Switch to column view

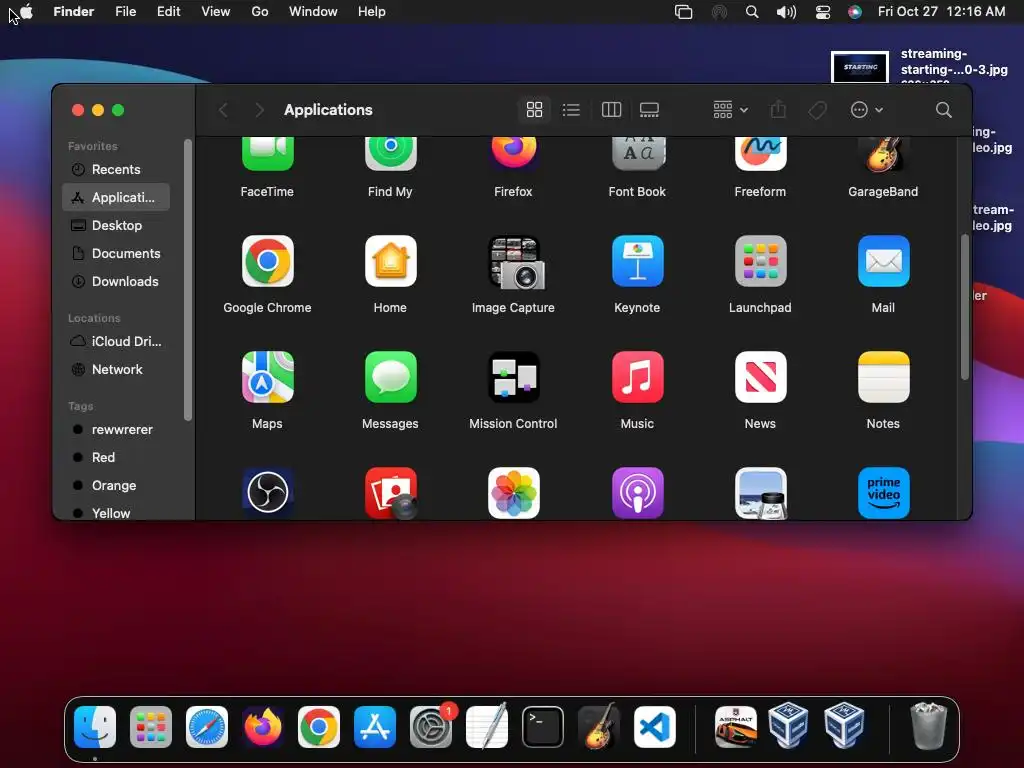coord(611,110)
